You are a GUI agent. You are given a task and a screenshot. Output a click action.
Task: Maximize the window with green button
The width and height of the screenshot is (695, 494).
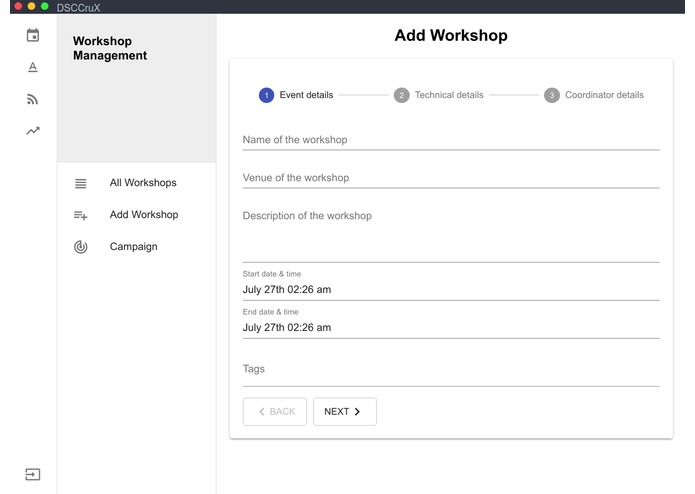pyautogui.click(x=45, y=6)
